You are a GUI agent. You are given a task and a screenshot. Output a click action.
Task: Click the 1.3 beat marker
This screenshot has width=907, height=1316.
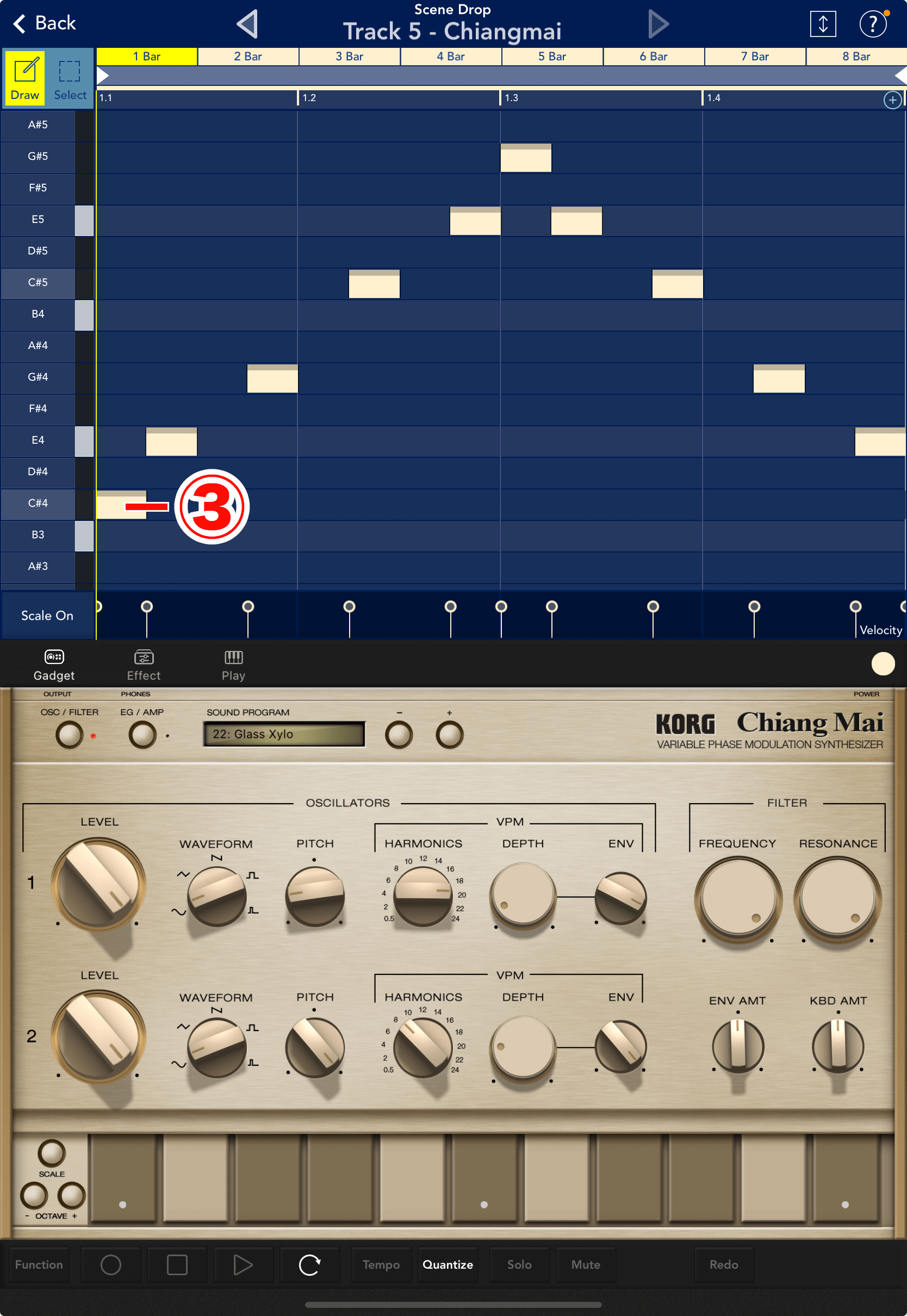(x=512, y=98)
